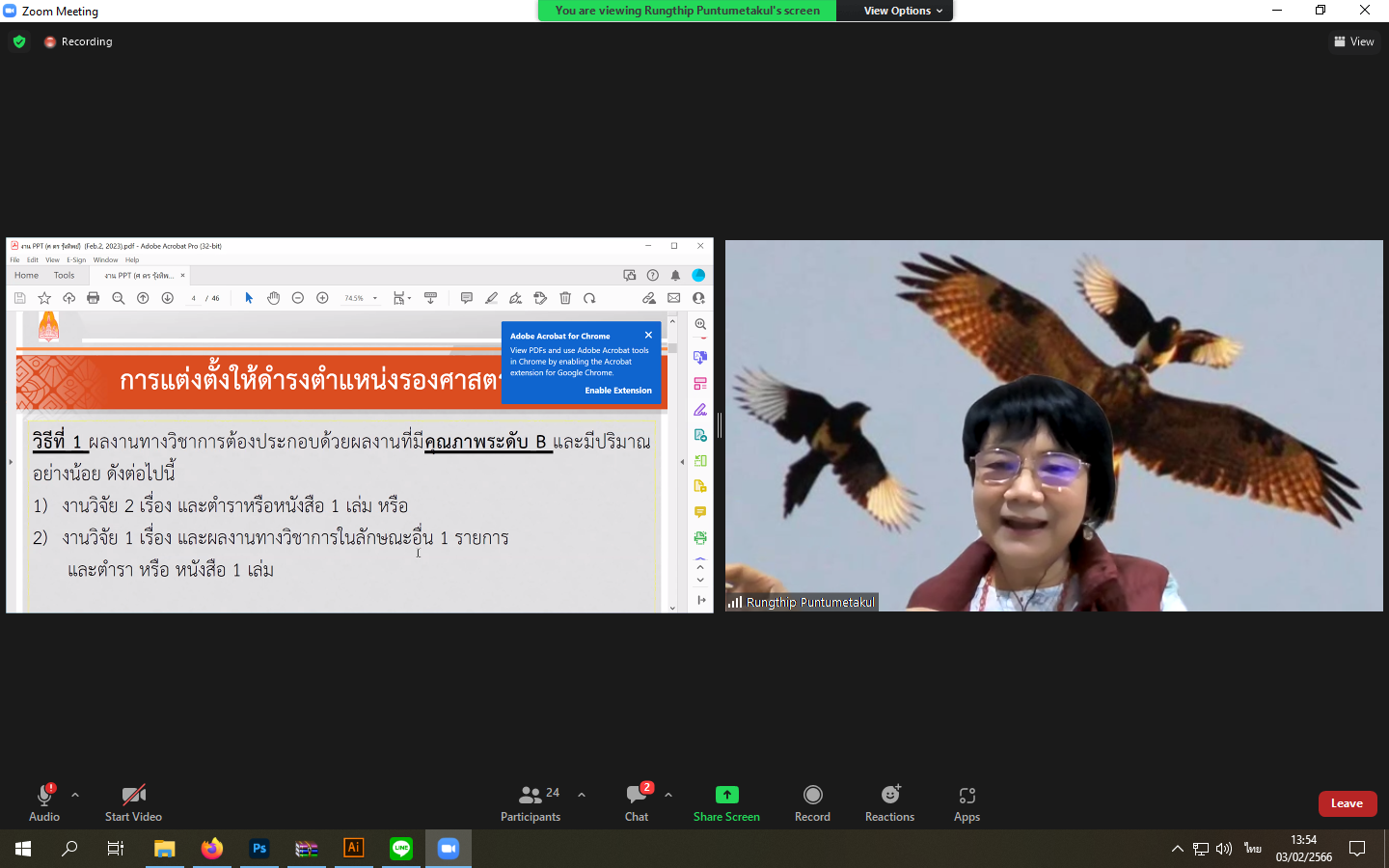Click the divider between shared screen and video
This screenshot has width=1389, height=868.
pos(720,425)
